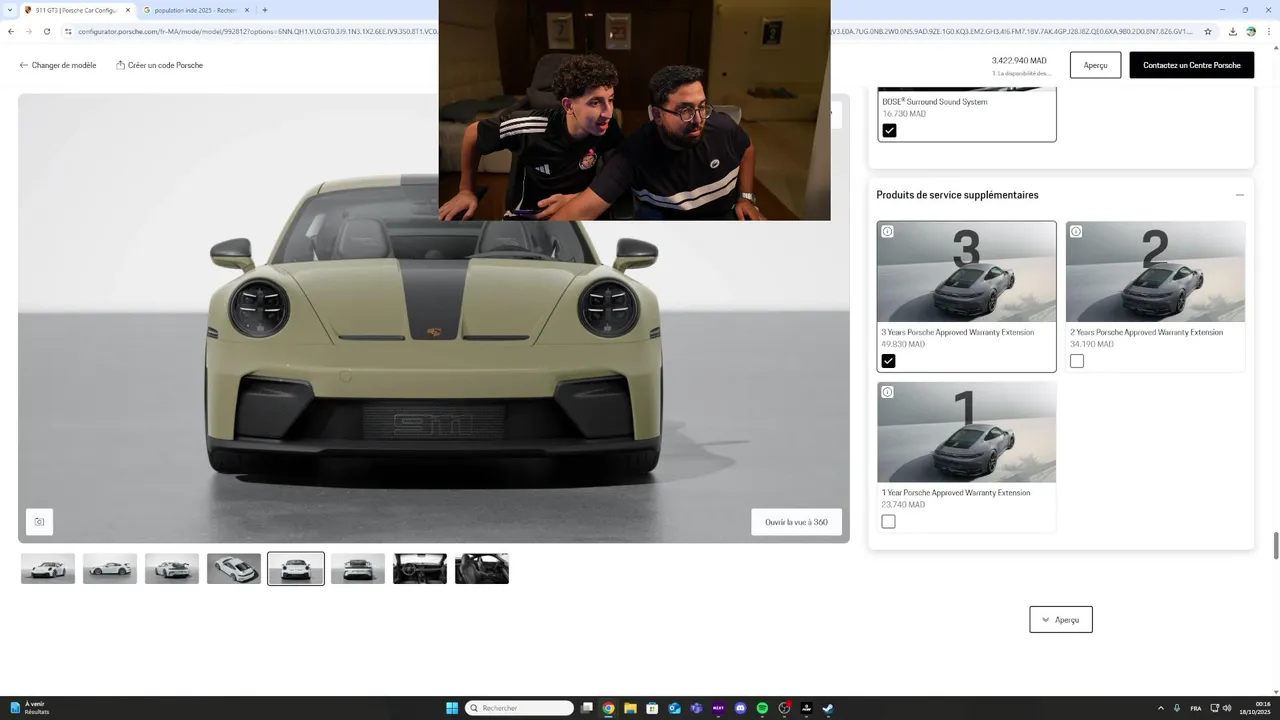Select the seats interior thumbnail
The height and width of the screenshot is (720, 1280).
(482, 569)
